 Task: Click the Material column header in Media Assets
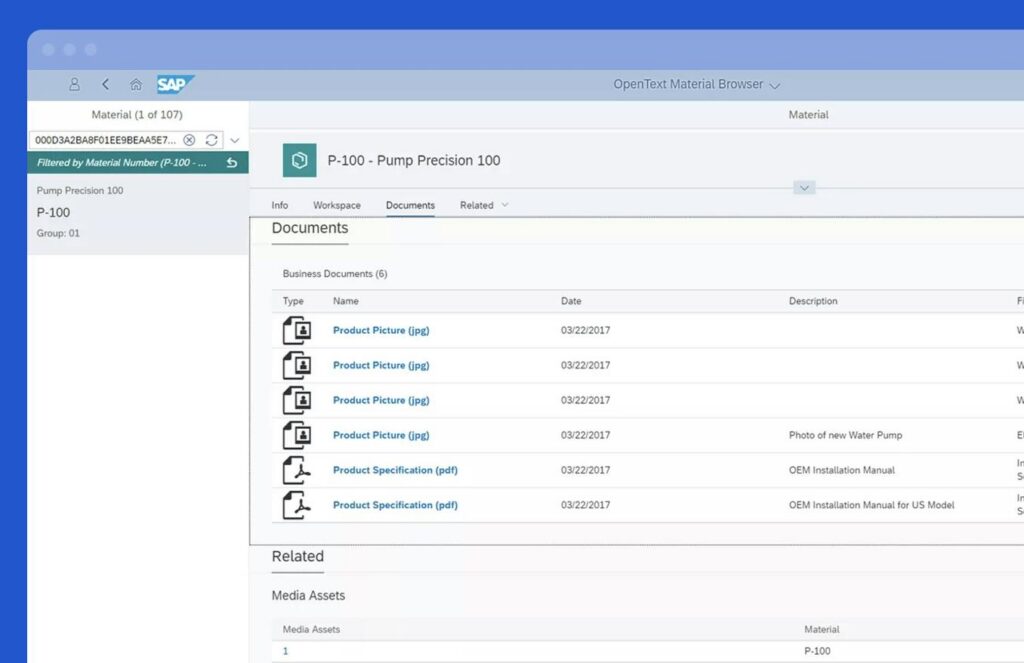[822, 630]
